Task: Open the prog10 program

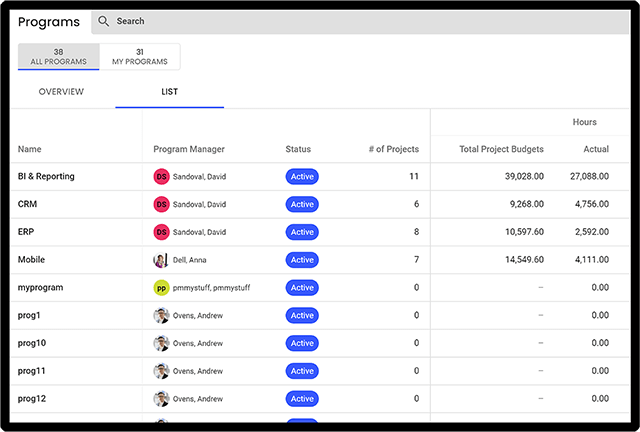Action: [32, 343]
